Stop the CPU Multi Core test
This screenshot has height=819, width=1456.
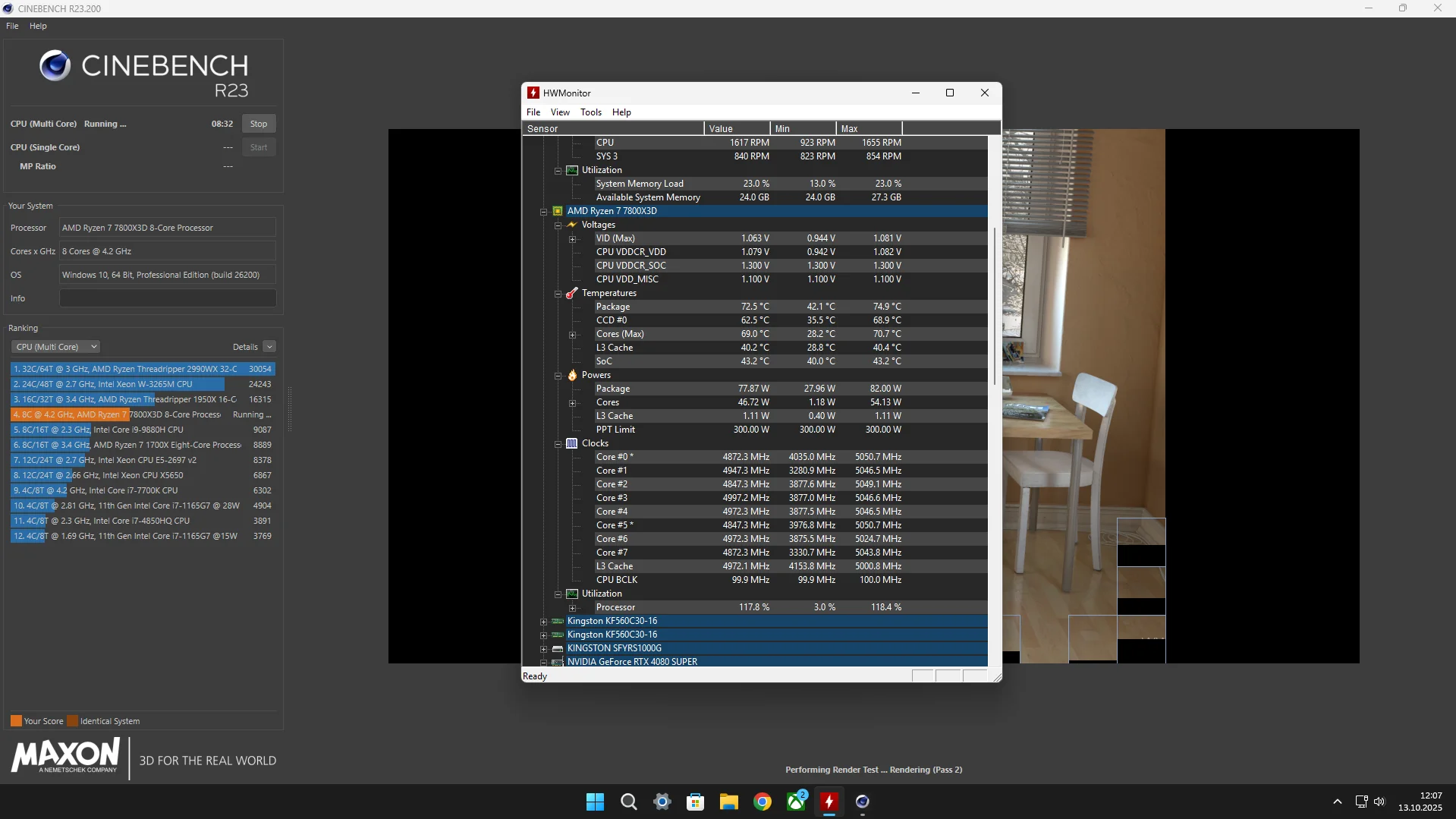(x=259, y=124)
